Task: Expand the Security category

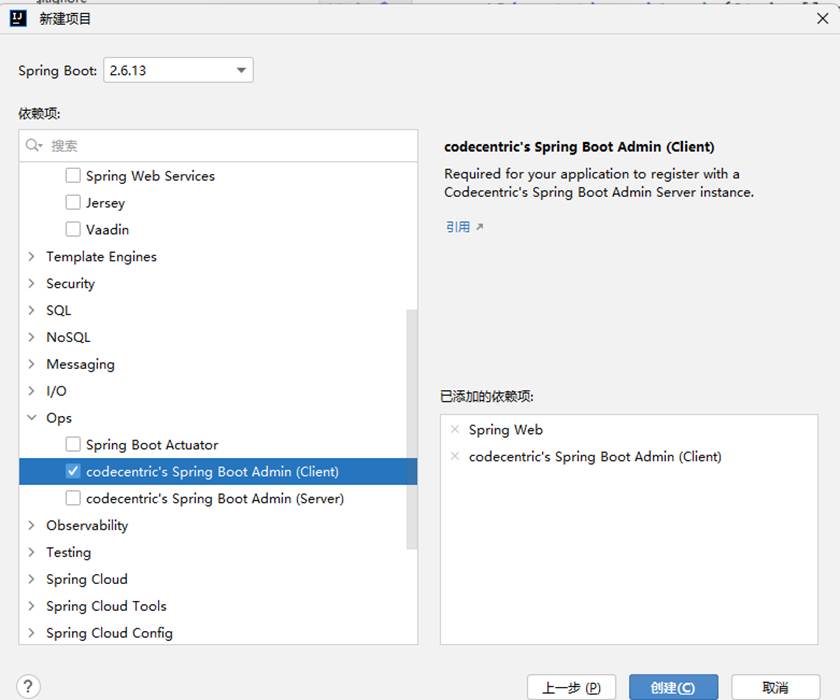Action: pos(31,283)
